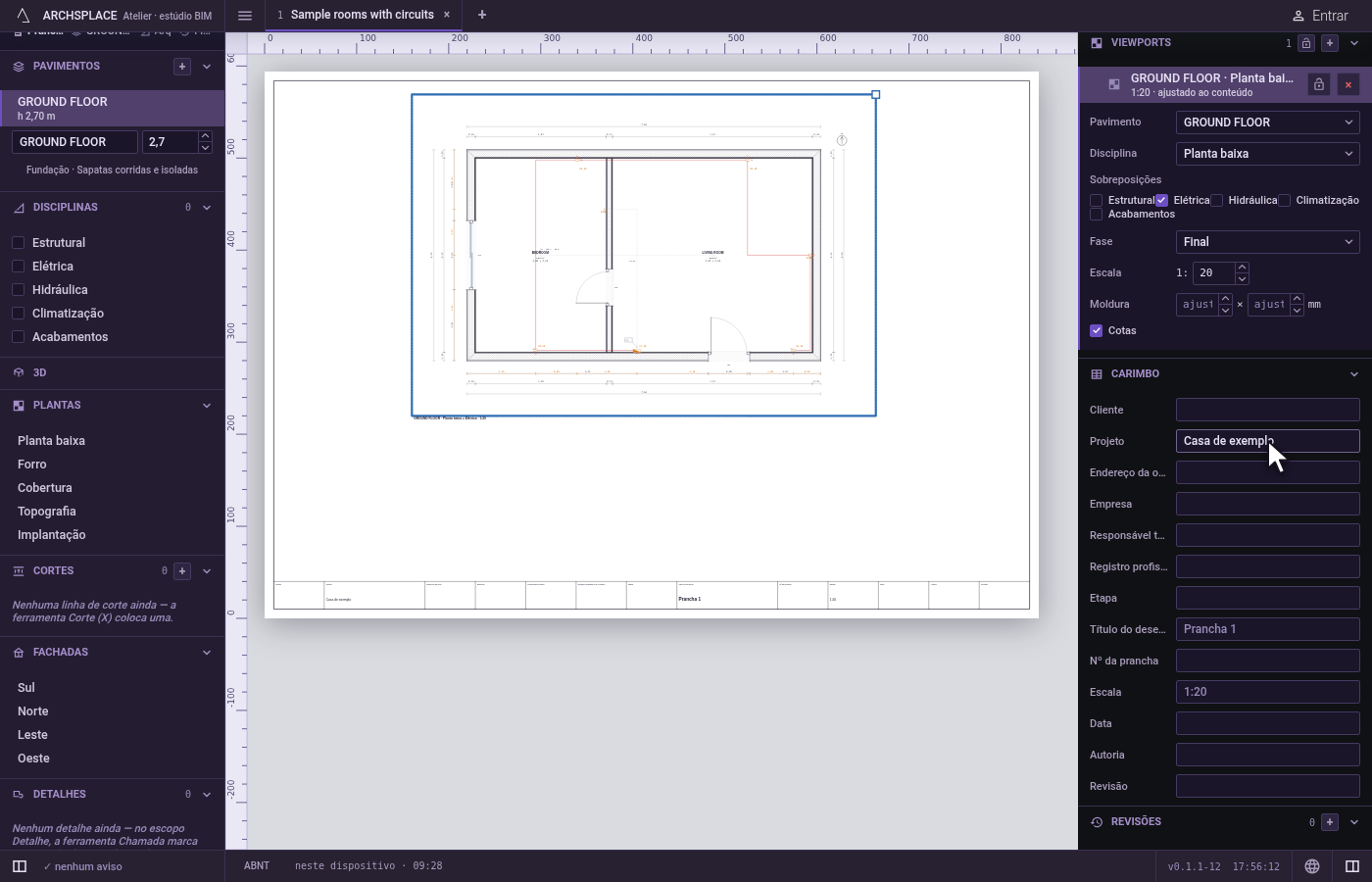This screenshot has height=882, width=1372.
Task: Uncheck the Elétrica overlay in Sobreposições
Action: [x=1161, y=200]
